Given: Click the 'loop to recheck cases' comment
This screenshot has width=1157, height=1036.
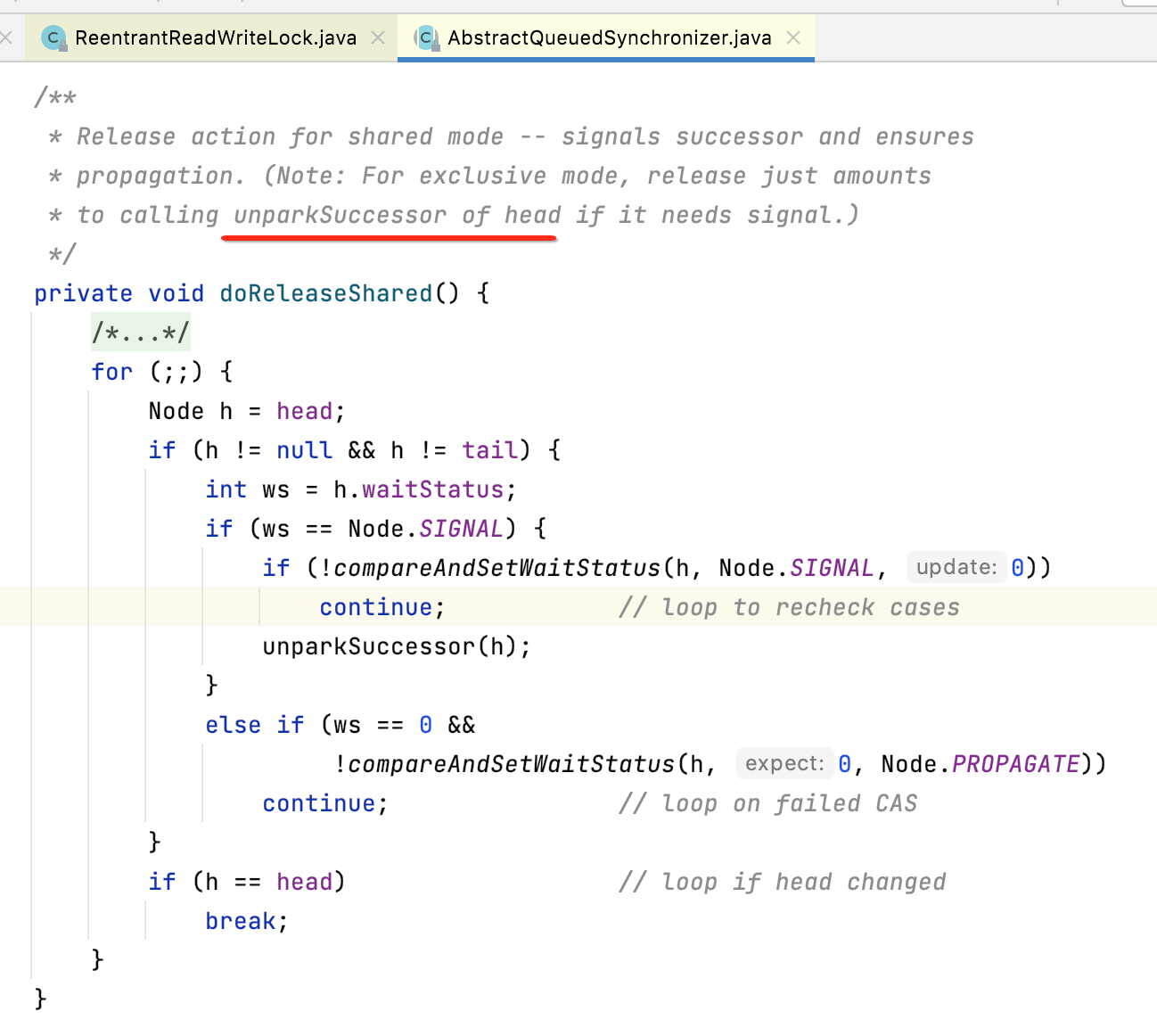Looking at the screenshot, I should pyautogui.click(x=790, y=607).
